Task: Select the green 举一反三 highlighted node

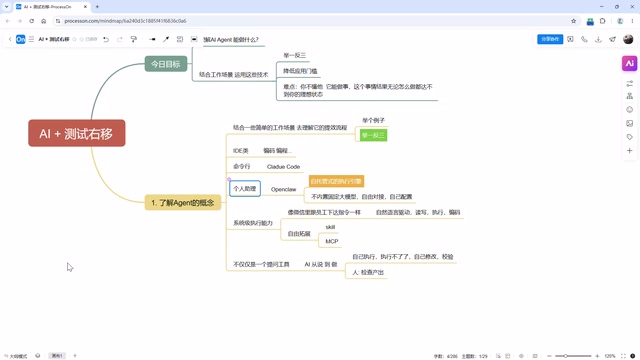Action: point(373,135)
